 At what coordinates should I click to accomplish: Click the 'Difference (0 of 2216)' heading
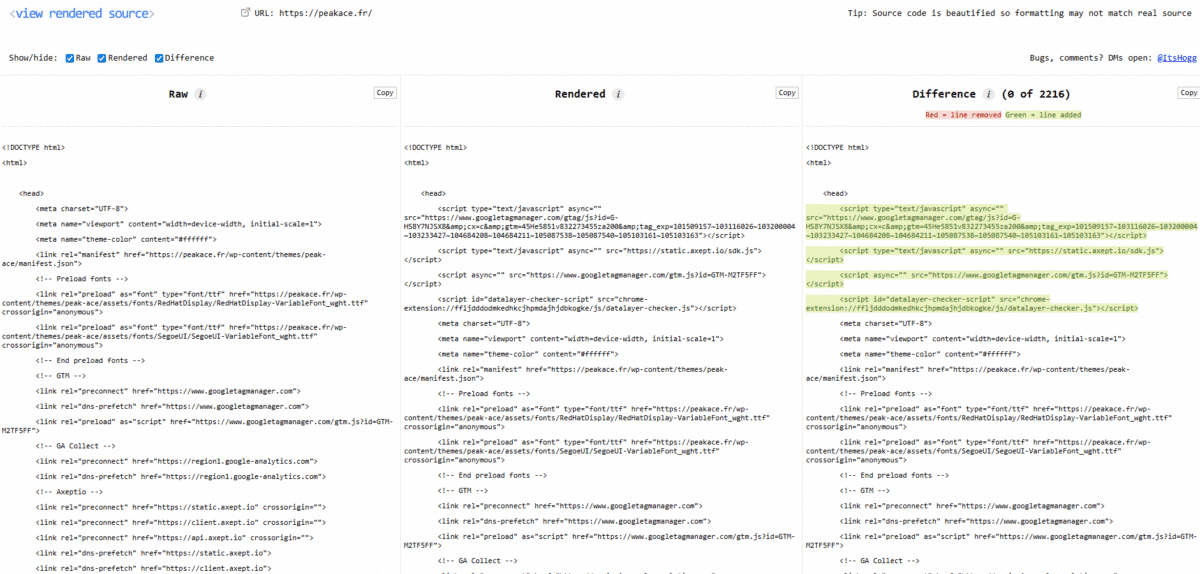point(991,94)
